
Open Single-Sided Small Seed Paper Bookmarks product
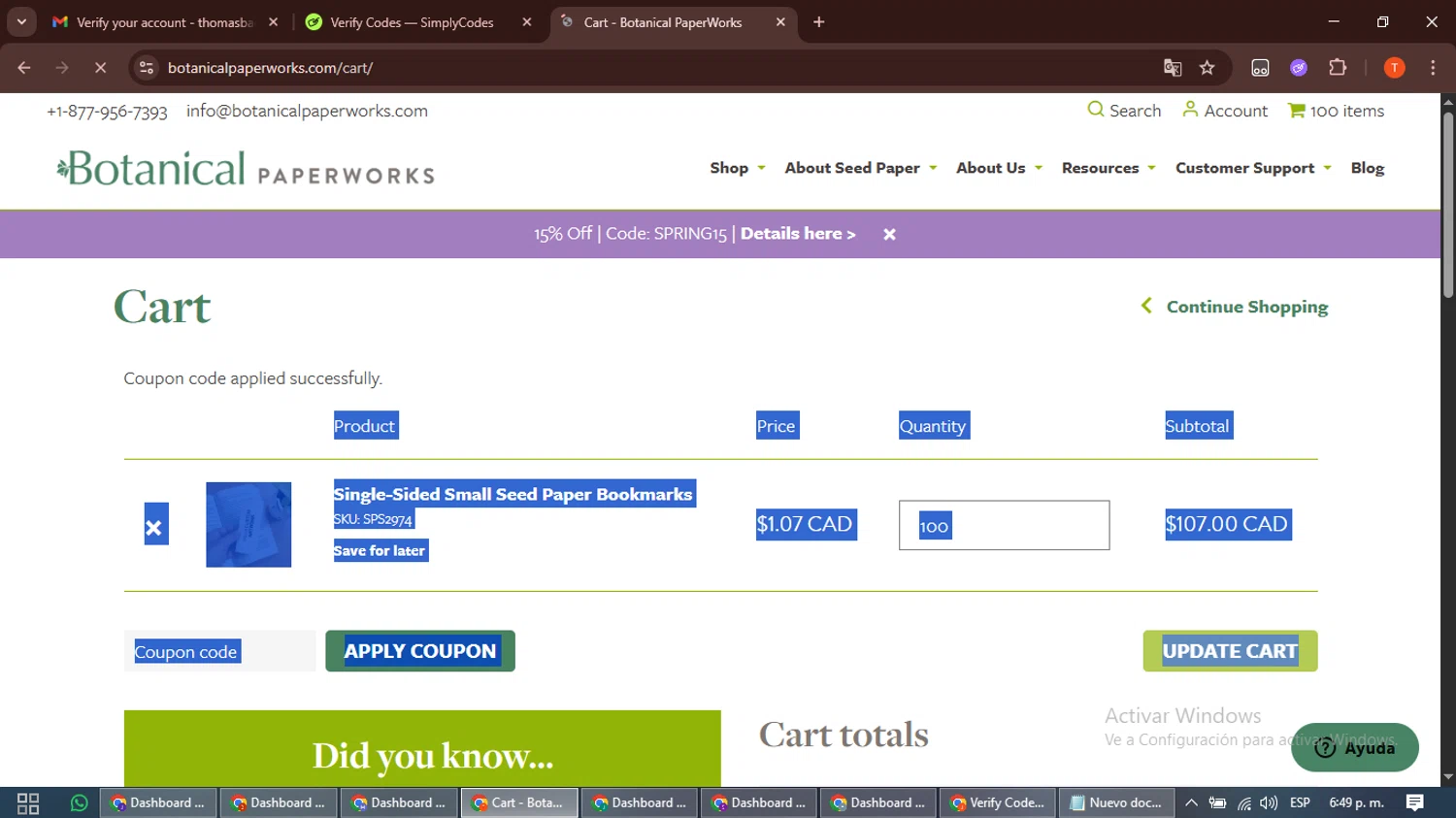click(513, 494)
